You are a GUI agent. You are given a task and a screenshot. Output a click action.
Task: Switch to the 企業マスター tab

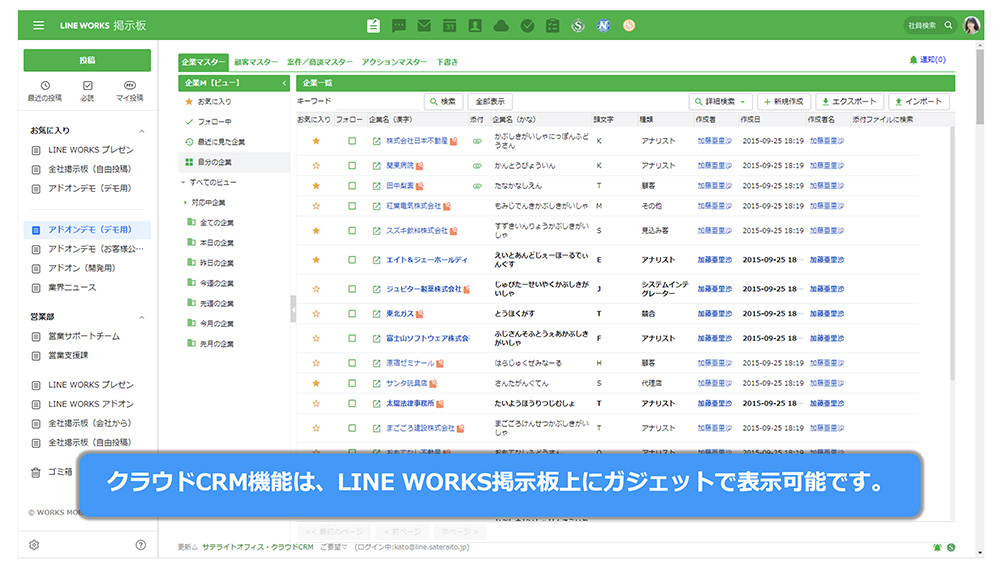203,62
